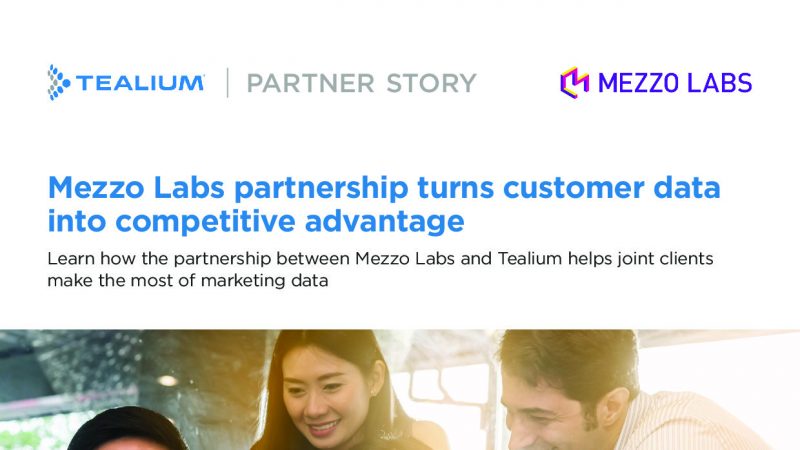Click the PARTNER word in header
Viewport: 800px width, 450px height.
[x=311, y=83]
